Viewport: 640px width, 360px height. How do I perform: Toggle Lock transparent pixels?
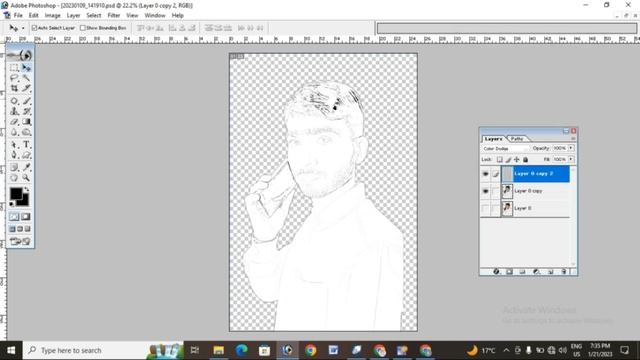click(500, 160)
